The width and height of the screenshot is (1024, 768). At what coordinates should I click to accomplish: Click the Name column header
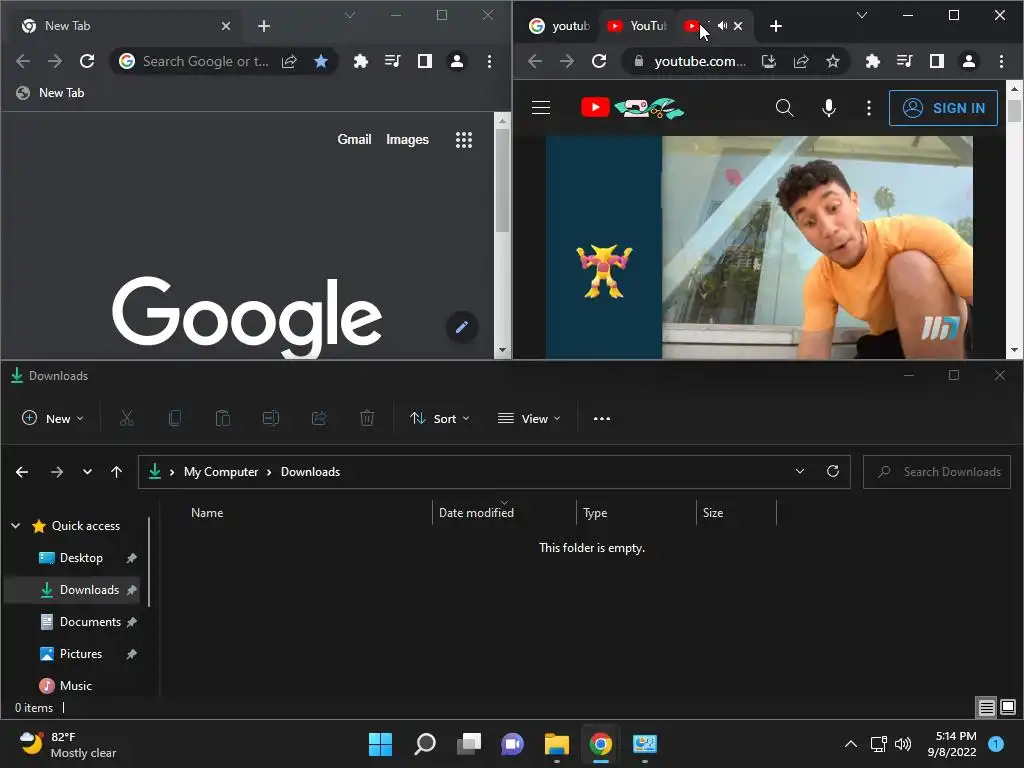click(x=207, y=513)
